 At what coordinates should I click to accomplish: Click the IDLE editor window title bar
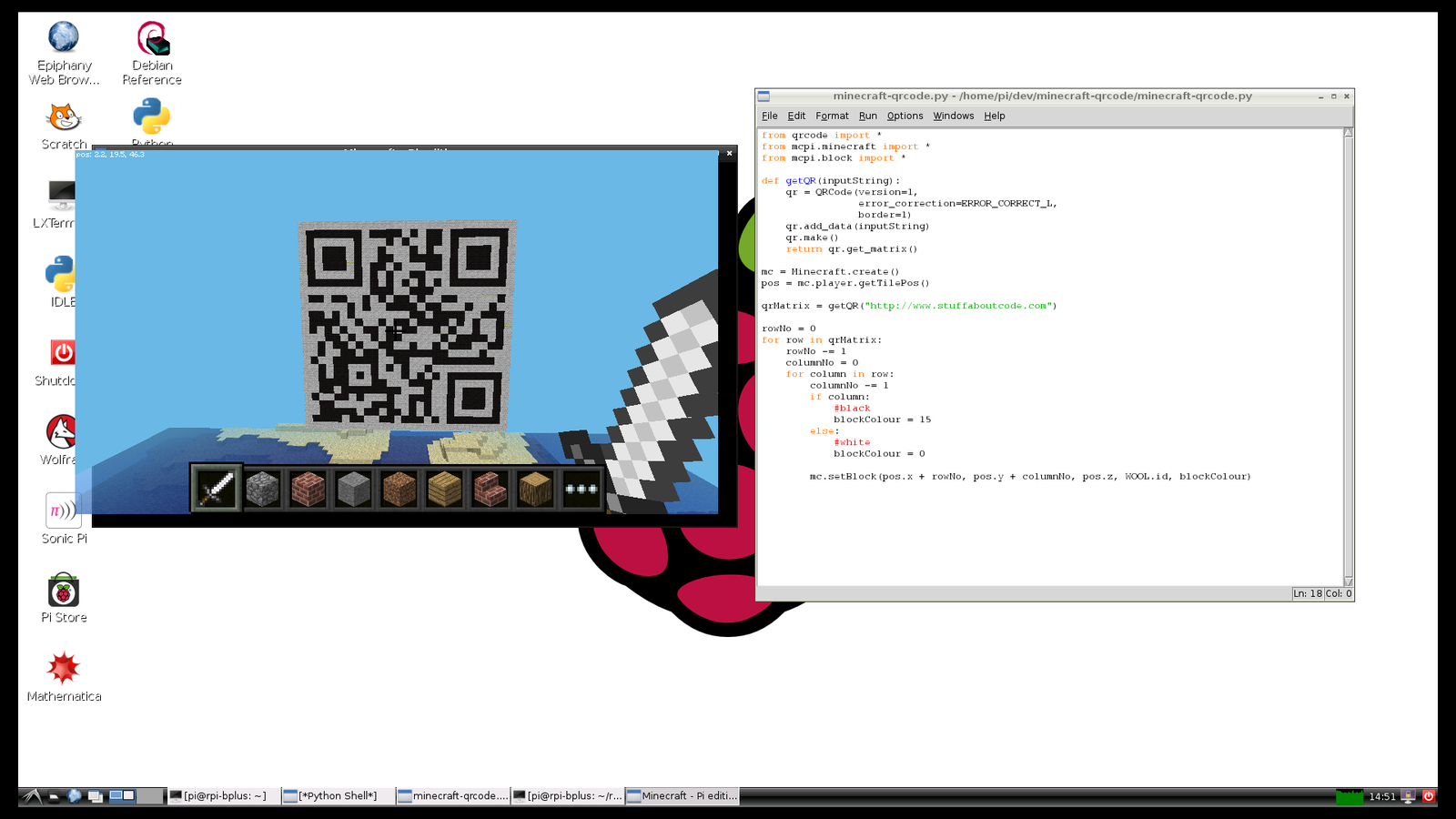point(1042,96)
